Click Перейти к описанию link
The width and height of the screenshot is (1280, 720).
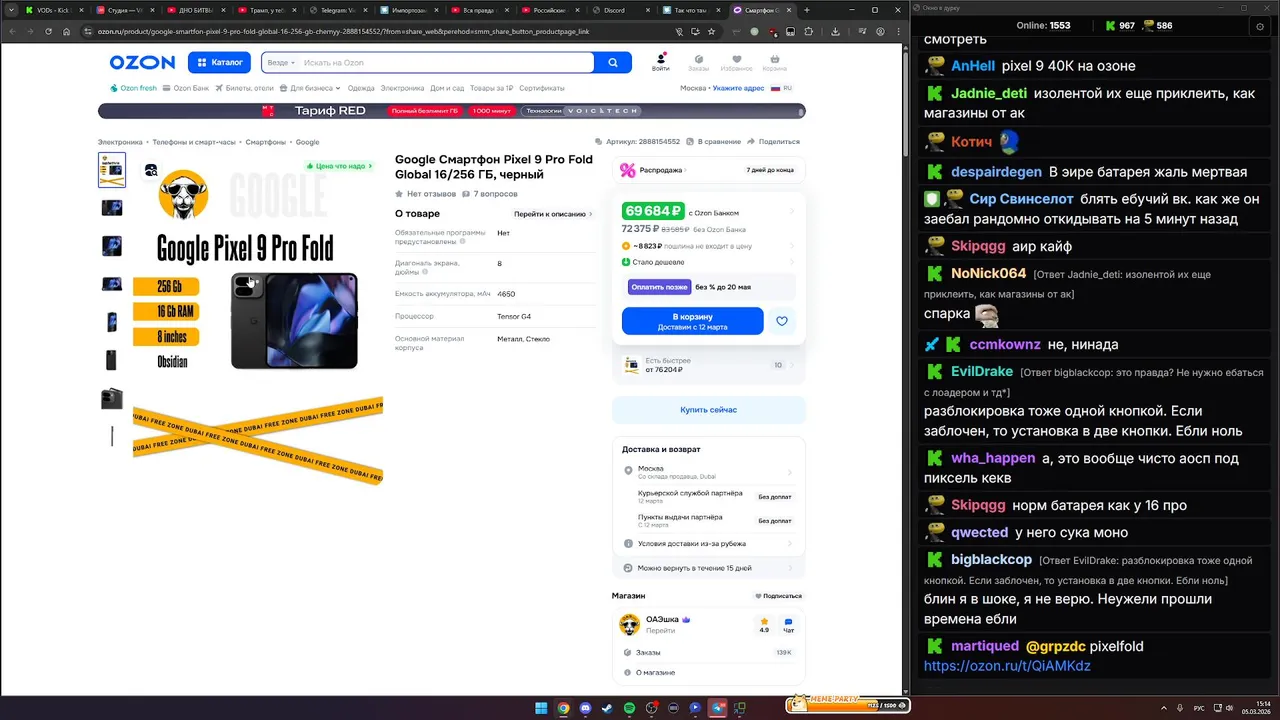click(x=553, y=214)
